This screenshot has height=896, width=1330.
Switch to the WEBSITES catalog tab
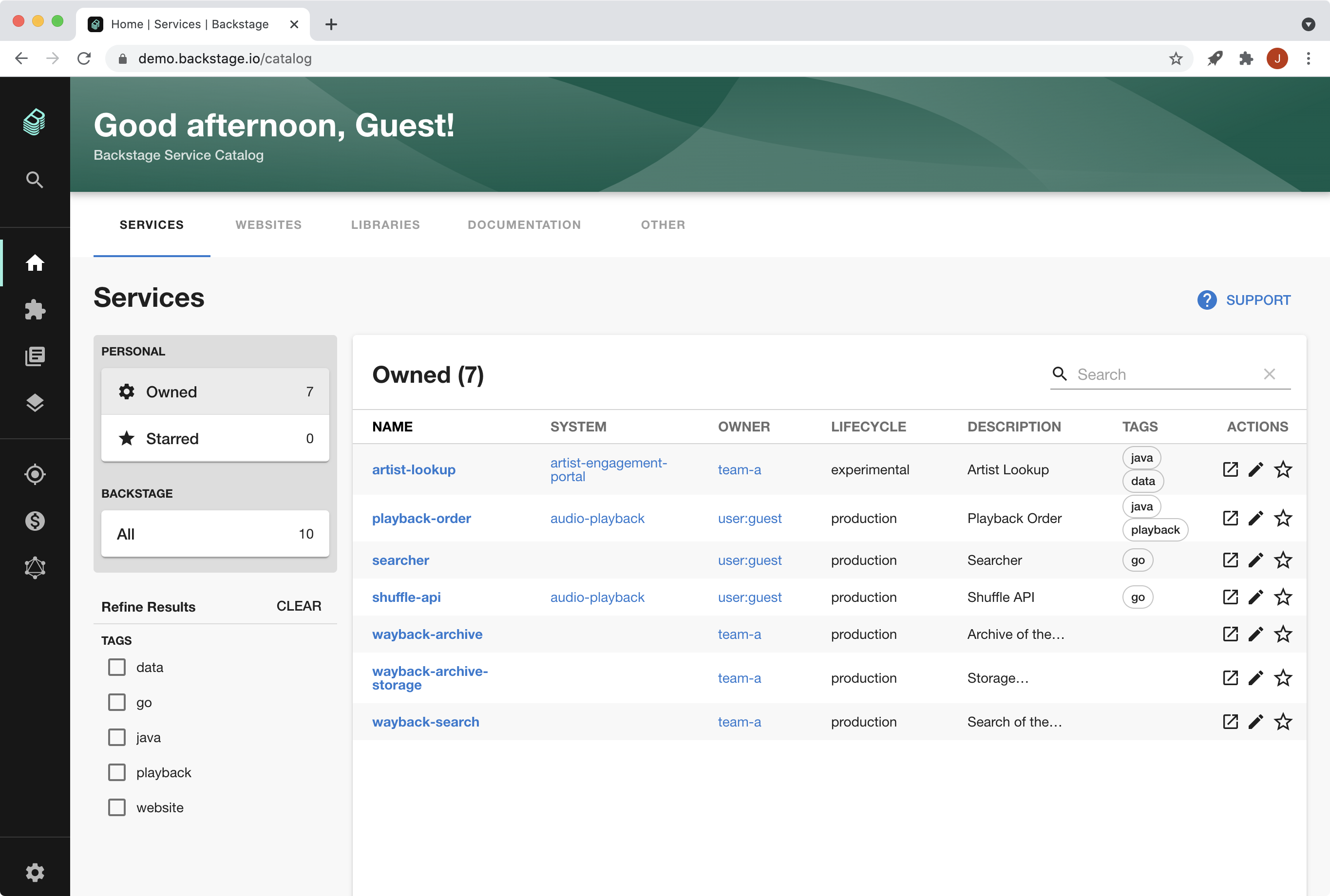click(268, 224)
